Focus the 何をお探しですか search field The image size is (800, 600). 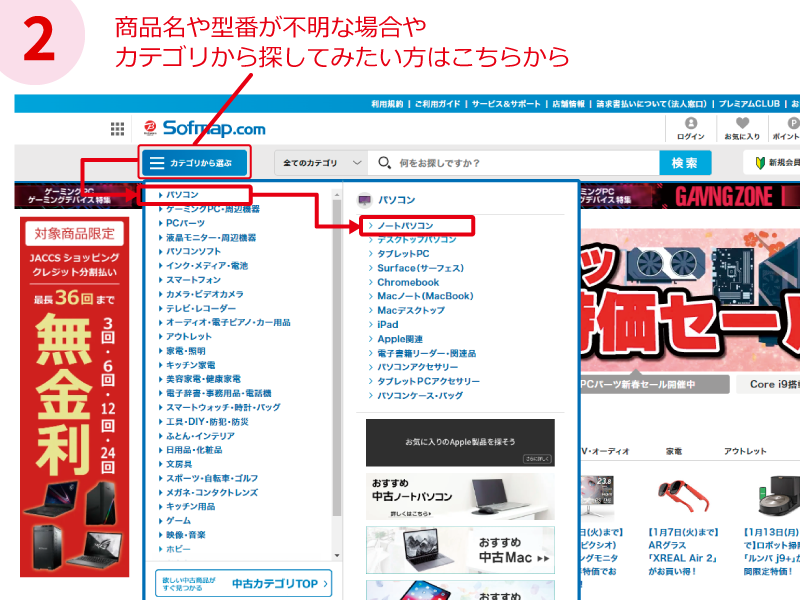click(x=514, y=163)
